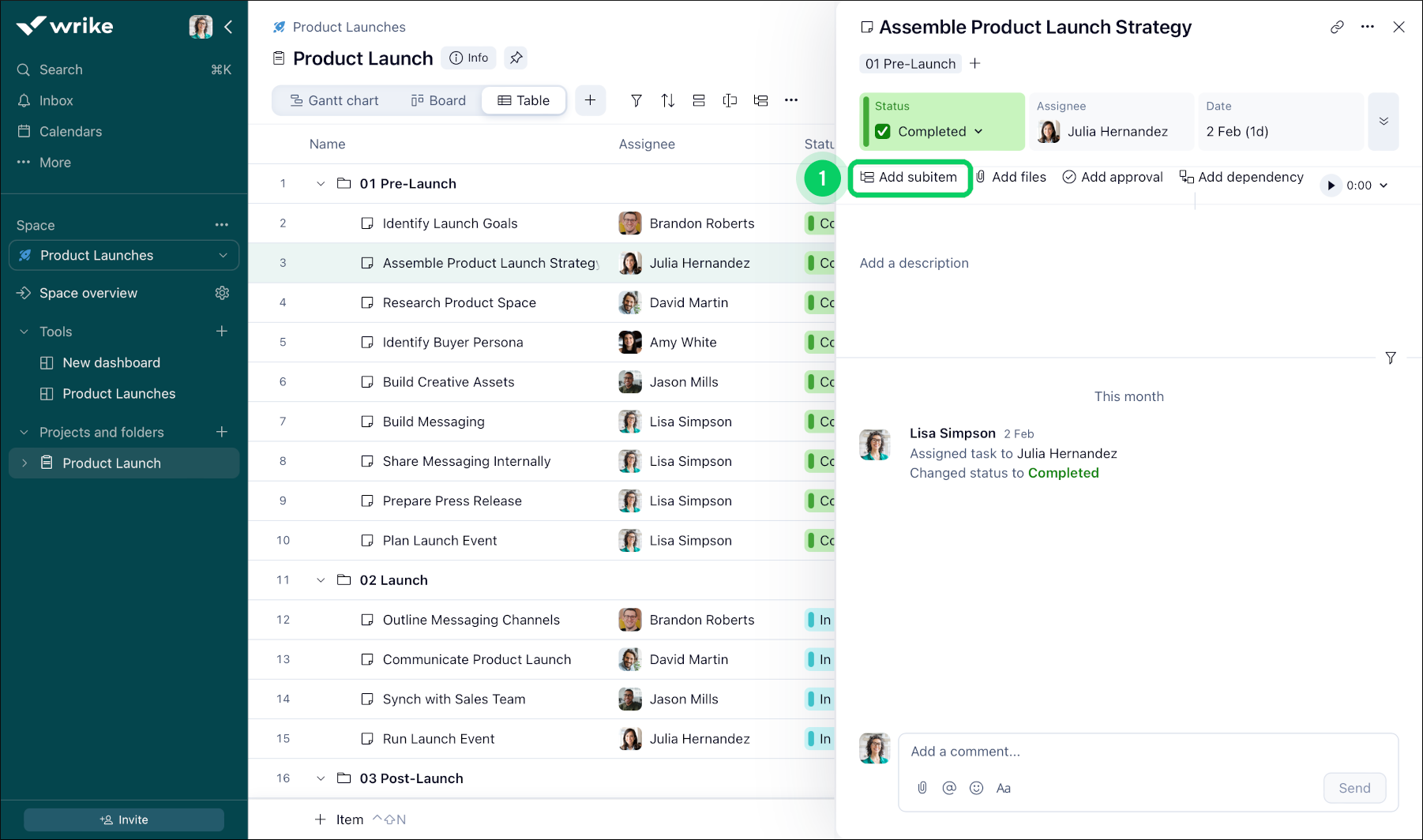This screenshot has width=1423, height=840.
Task: Start the task timer play button
Action: pos(1331,186)
